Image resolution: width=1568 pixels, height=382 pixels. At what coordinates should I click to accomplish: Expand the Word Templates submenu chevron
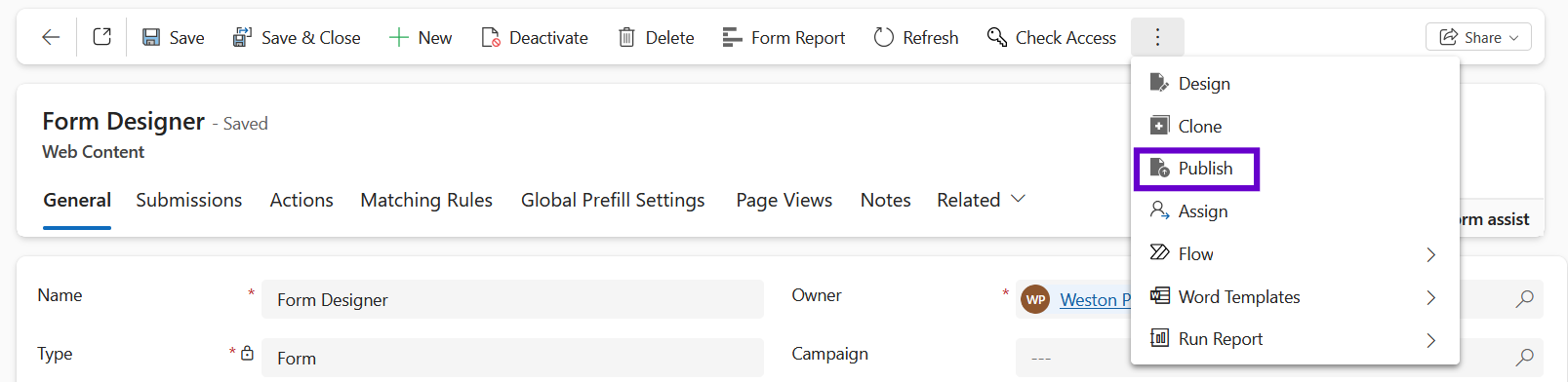click(1431, 297)
